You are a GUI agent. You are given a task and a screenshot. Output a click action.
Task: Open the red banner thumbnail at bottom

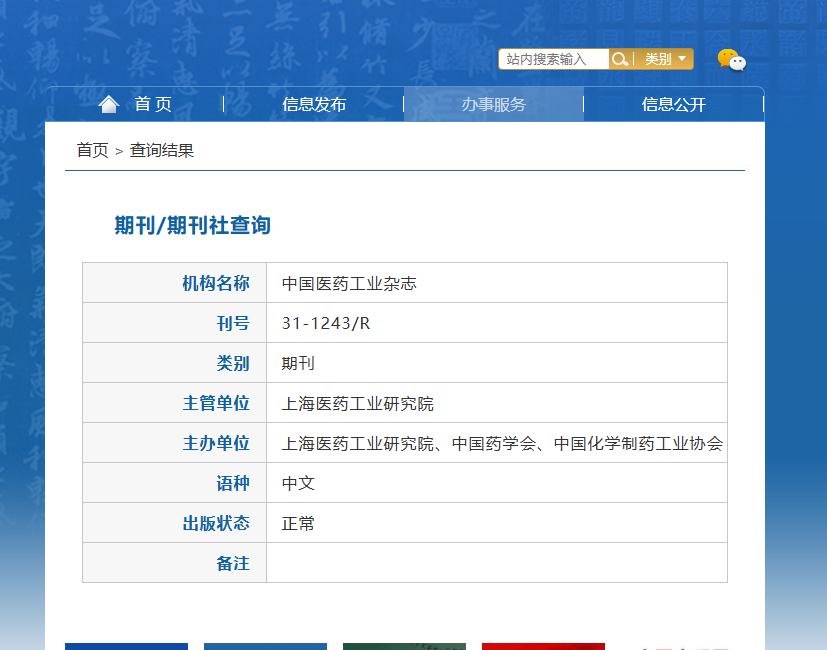[543, 646]
